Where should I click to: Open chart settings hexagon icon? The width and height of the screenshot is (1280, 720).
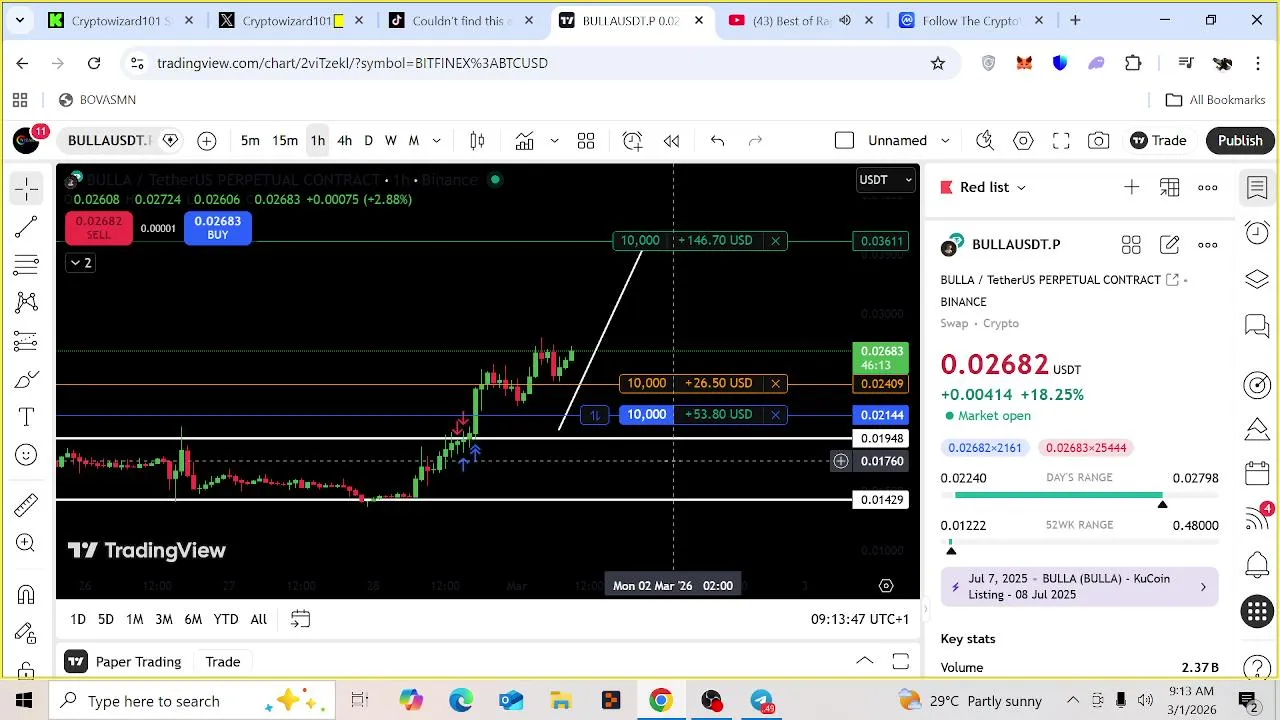(x=1023, y=141)
